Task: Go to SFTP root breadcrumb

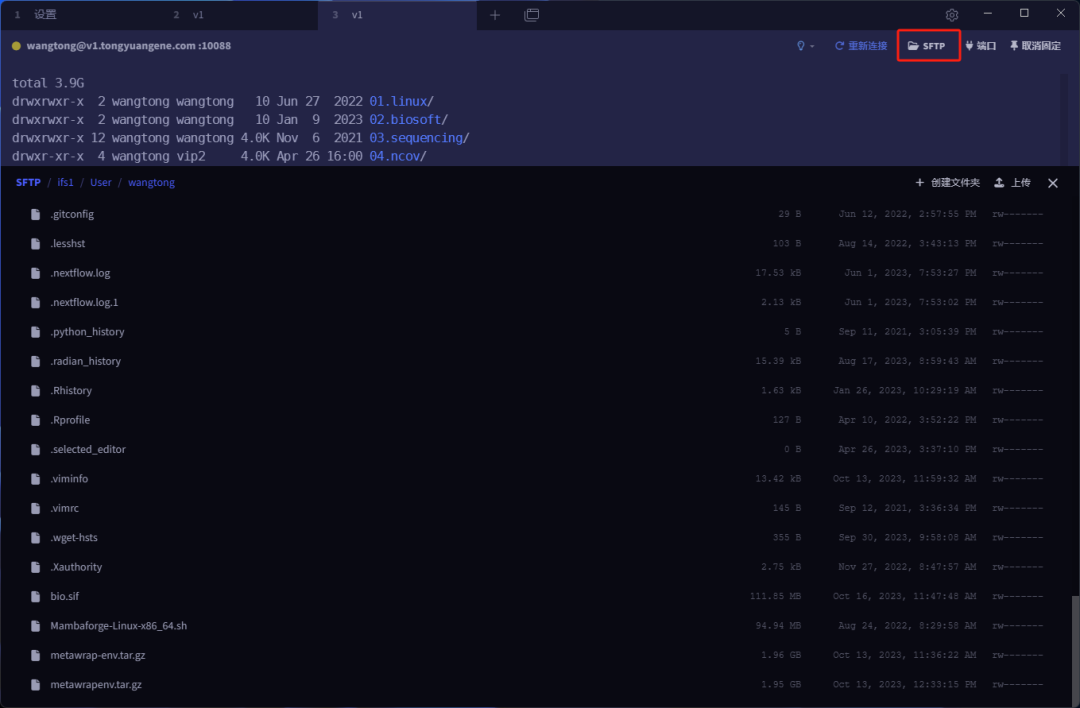Action: pyautogui.click(x=28, y=183)
